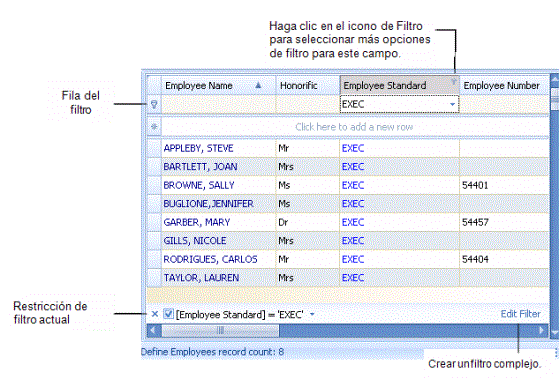The height and width of the screenshot is (387, 559).
Task: Click the Ms honorific for BROWNE, SALLY
Action: 284,185
